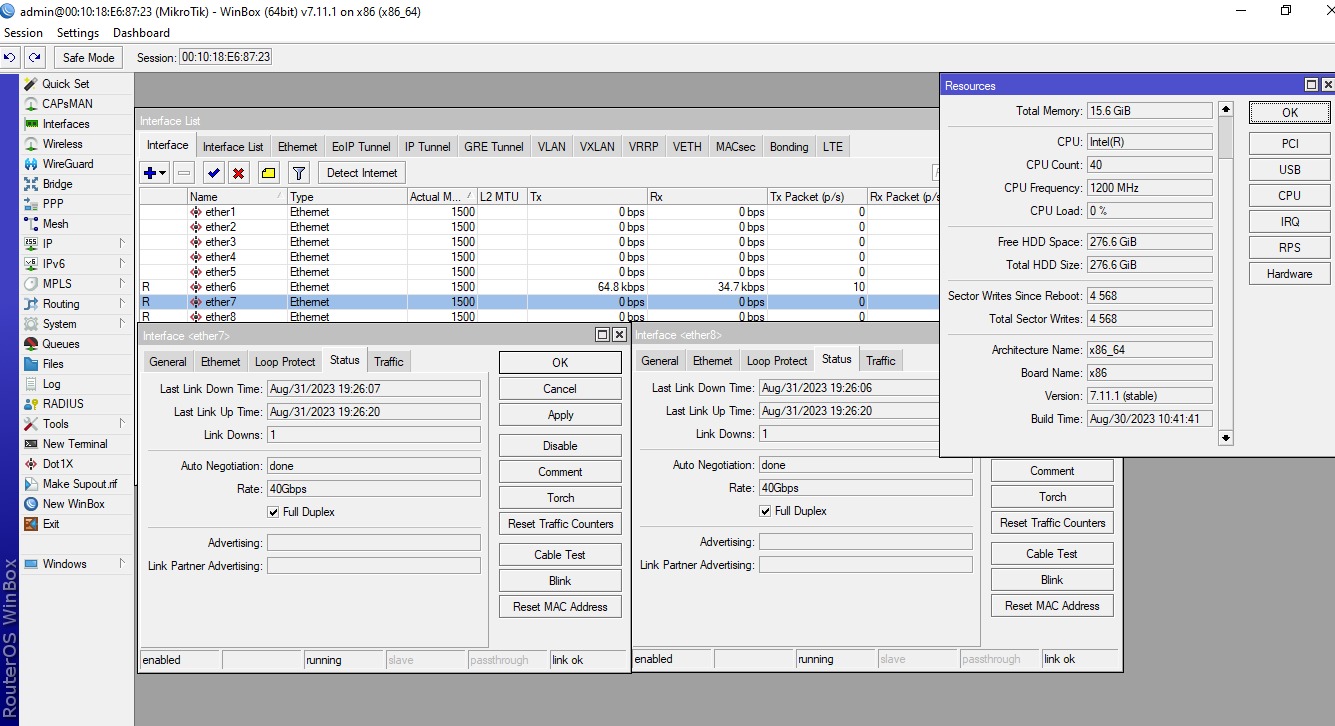Click the Resources scrollbar up arrow
Screen dimensions: 1335x726
pos(1226,109)
